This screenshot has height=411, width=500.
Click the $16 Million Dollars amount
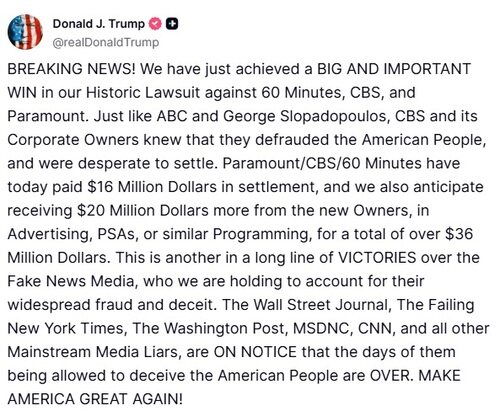click(152, 187)
